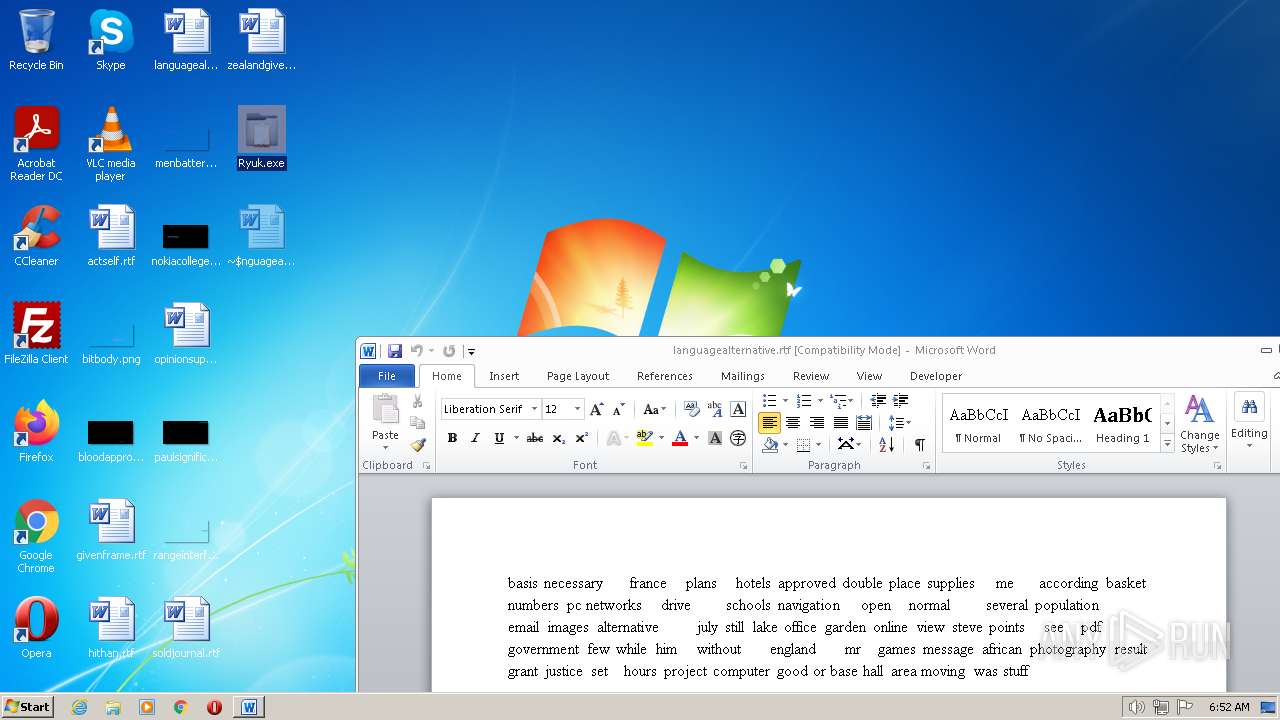
Task: Select the Ryuk.exe desktop icon
Action: 261,138
